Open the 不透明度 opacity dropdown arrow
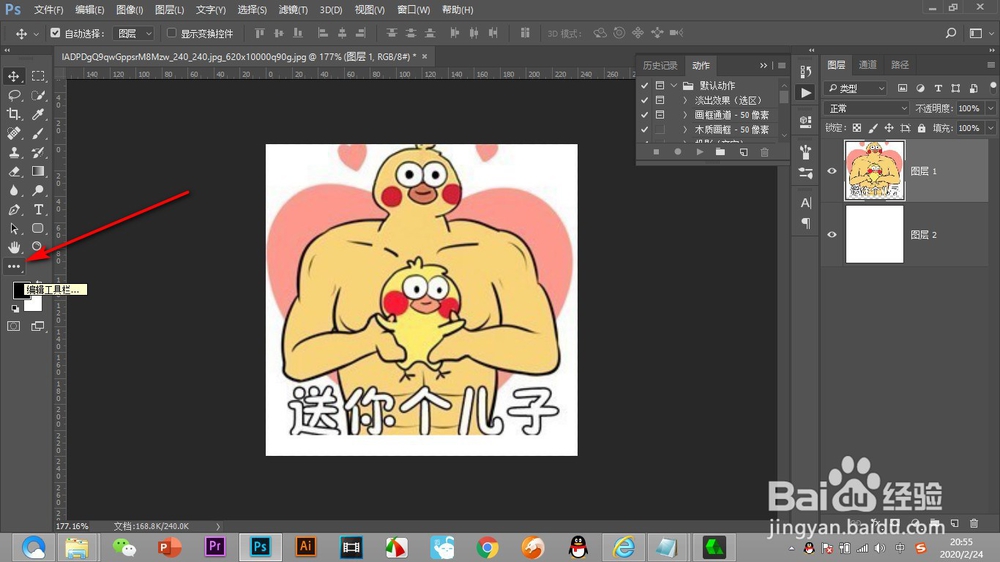Image resolution: width=1000 pixels, height=562 pixels. (x=990, y=108)
